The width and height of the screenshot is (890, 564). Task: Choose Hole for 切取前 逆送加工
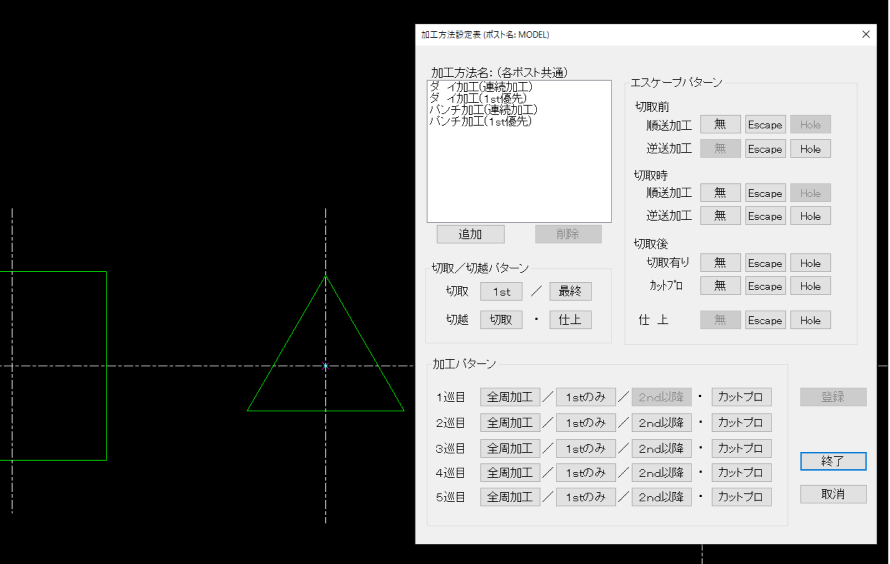(810, 149)
